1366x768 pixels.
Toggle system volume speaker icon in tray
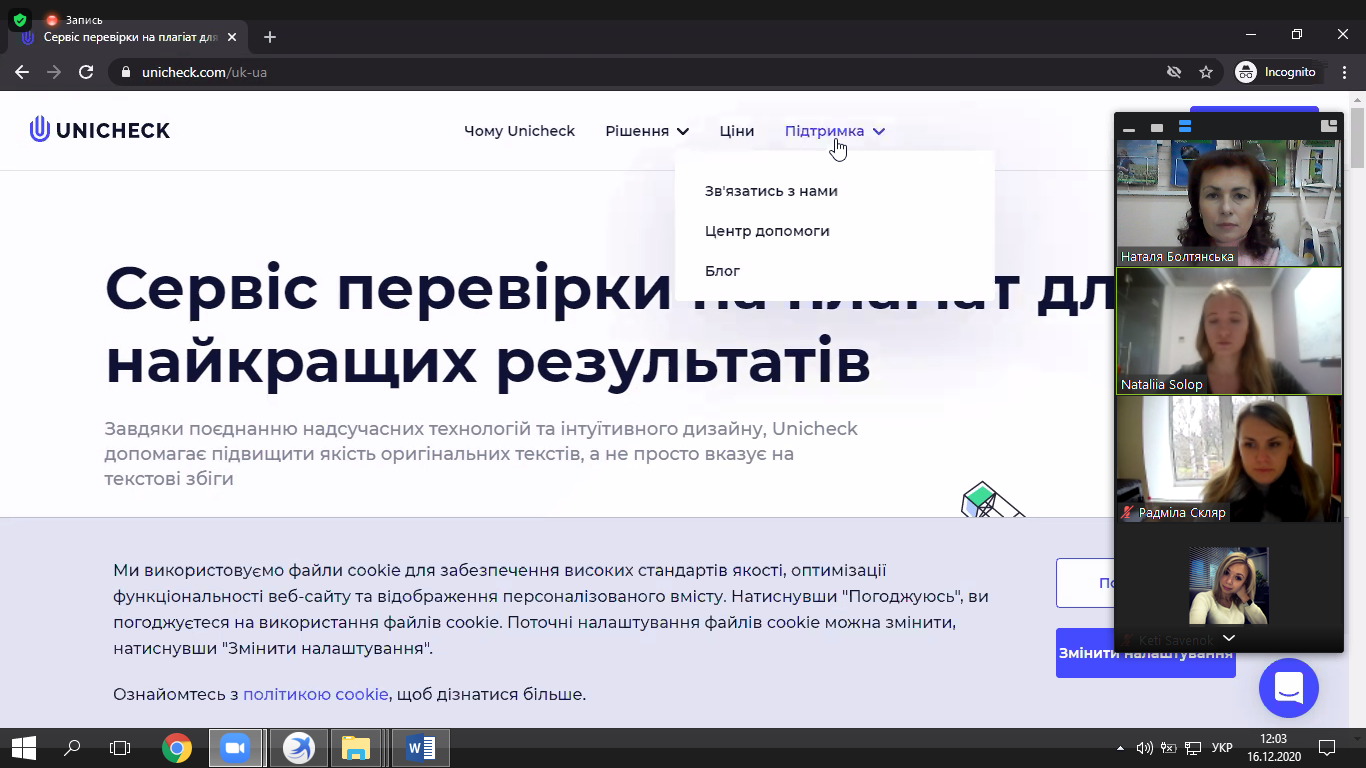click(x=1144, y=747)
